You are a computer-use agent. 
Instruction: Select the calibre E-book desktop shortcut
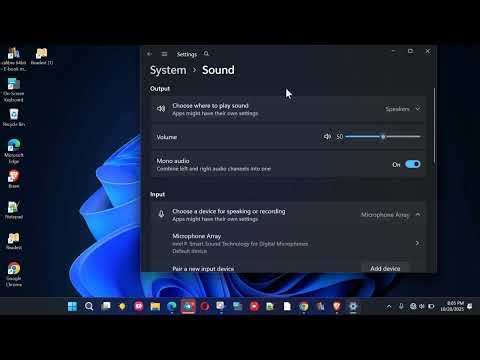tap(14, 59)
